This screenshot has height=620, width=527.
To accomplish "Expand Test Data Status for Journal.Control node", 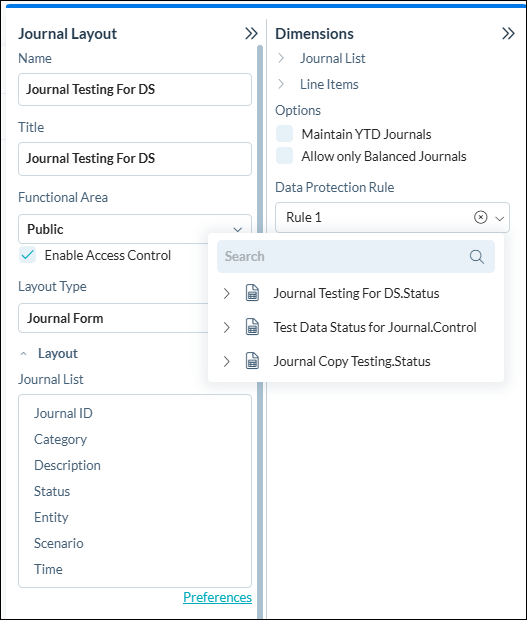I will [227, 327].
